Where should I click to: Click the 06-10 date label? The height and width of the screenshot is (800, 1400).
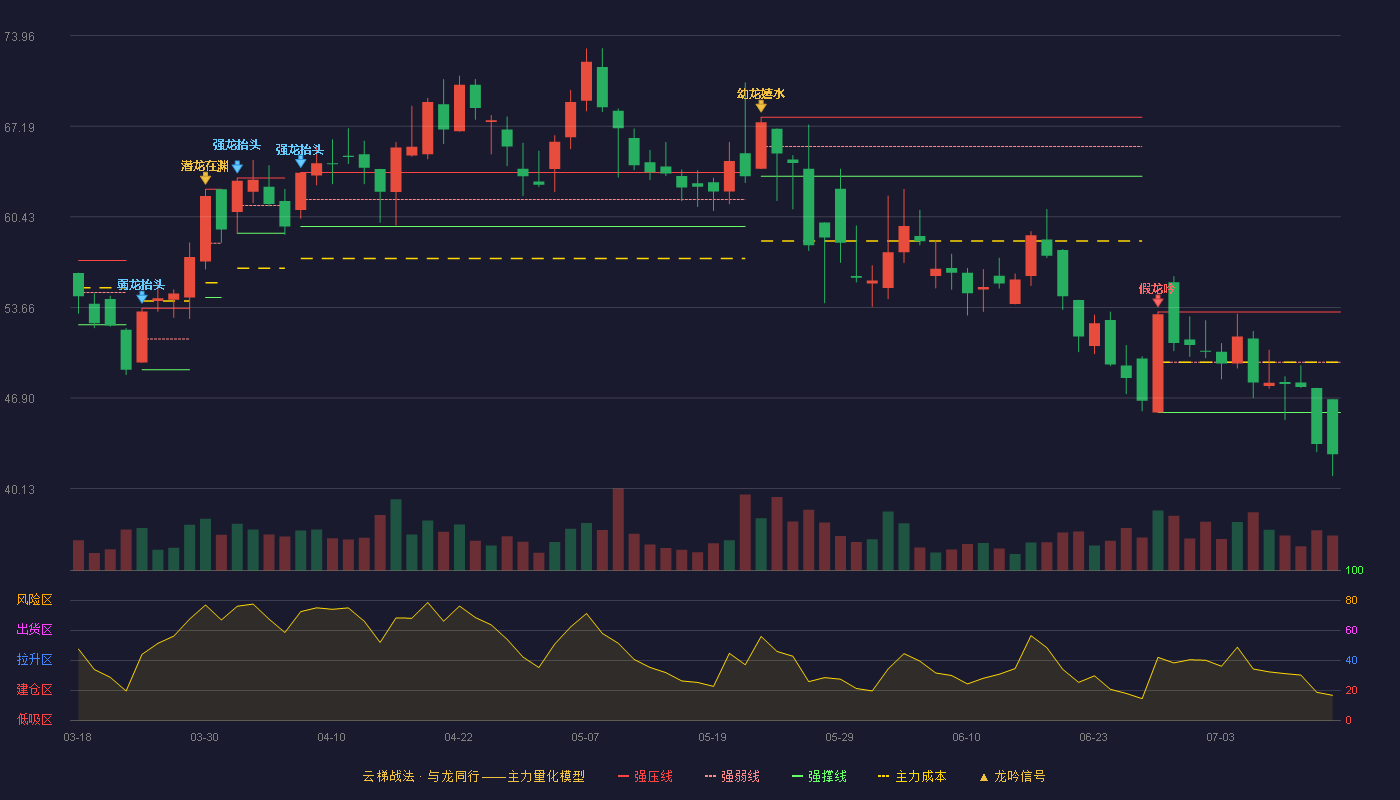(x=966, y=737)
